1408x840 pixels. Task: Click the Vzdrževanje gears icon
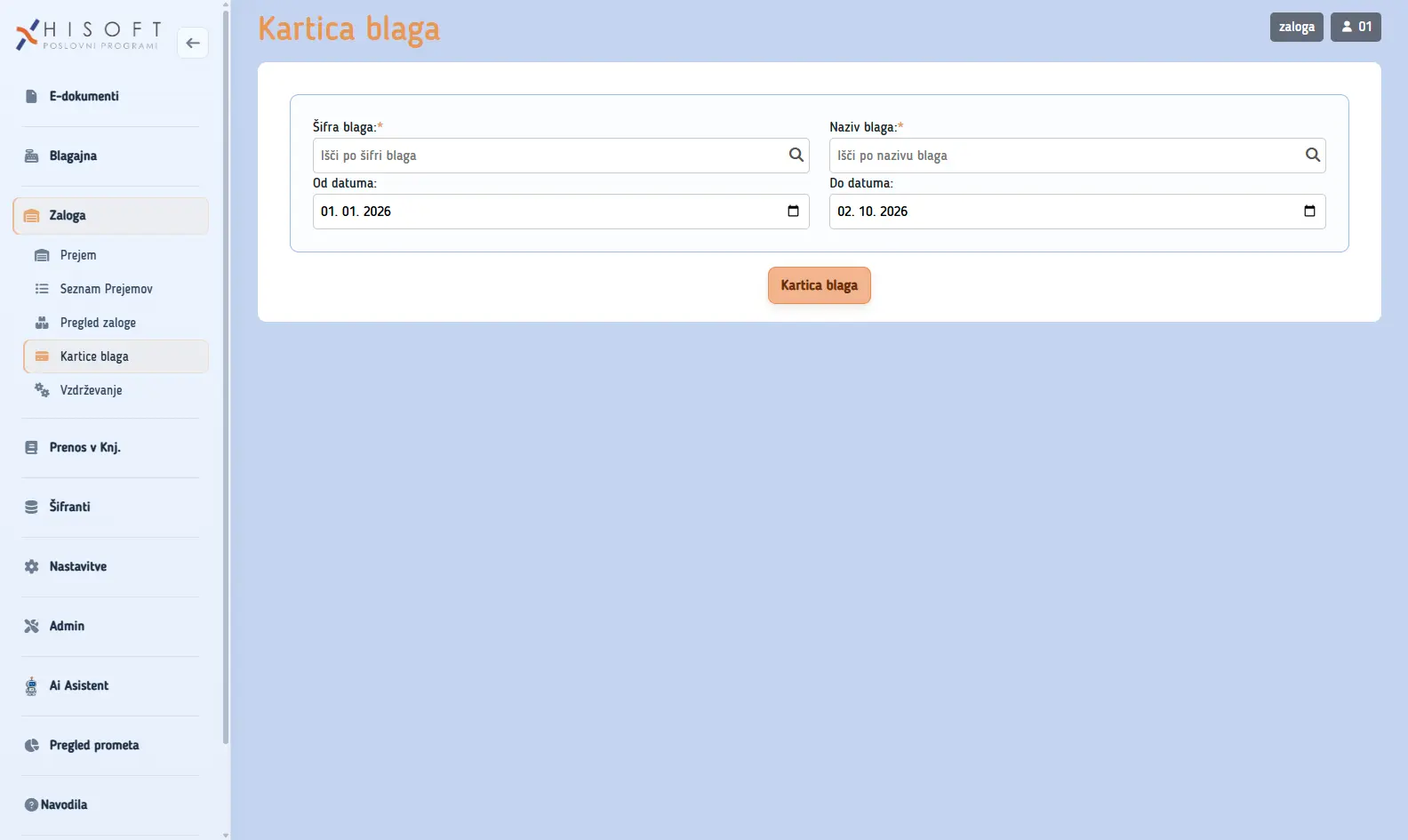[42, 390]
